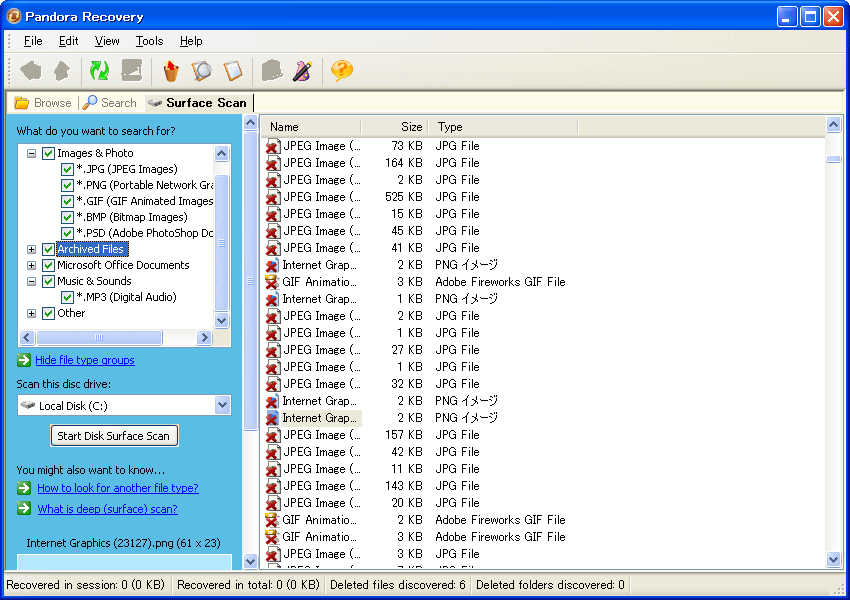Screen dimensions: 850x600
Task: Sort file list by Name column
Action: click(x=311, y=127)
